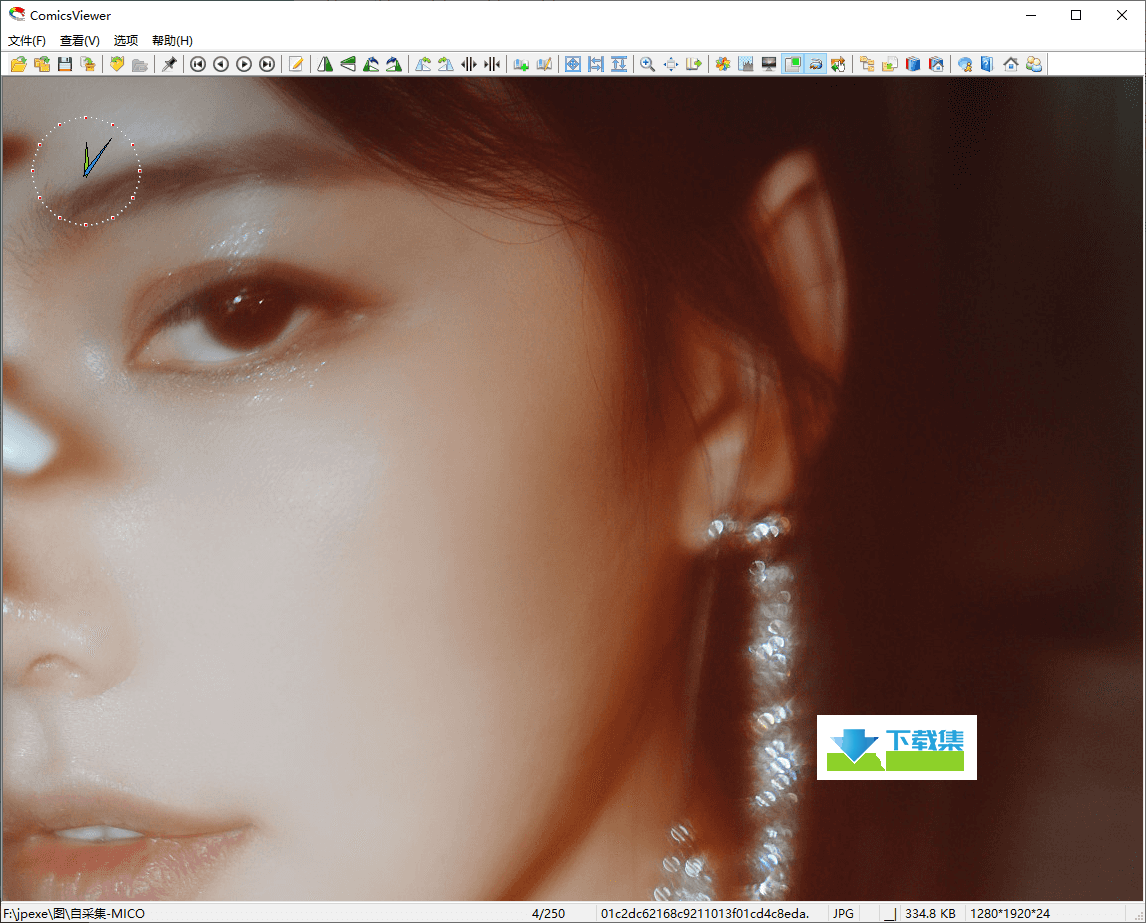
Task: Click the home page house icon
Action: click(1011, 64)
